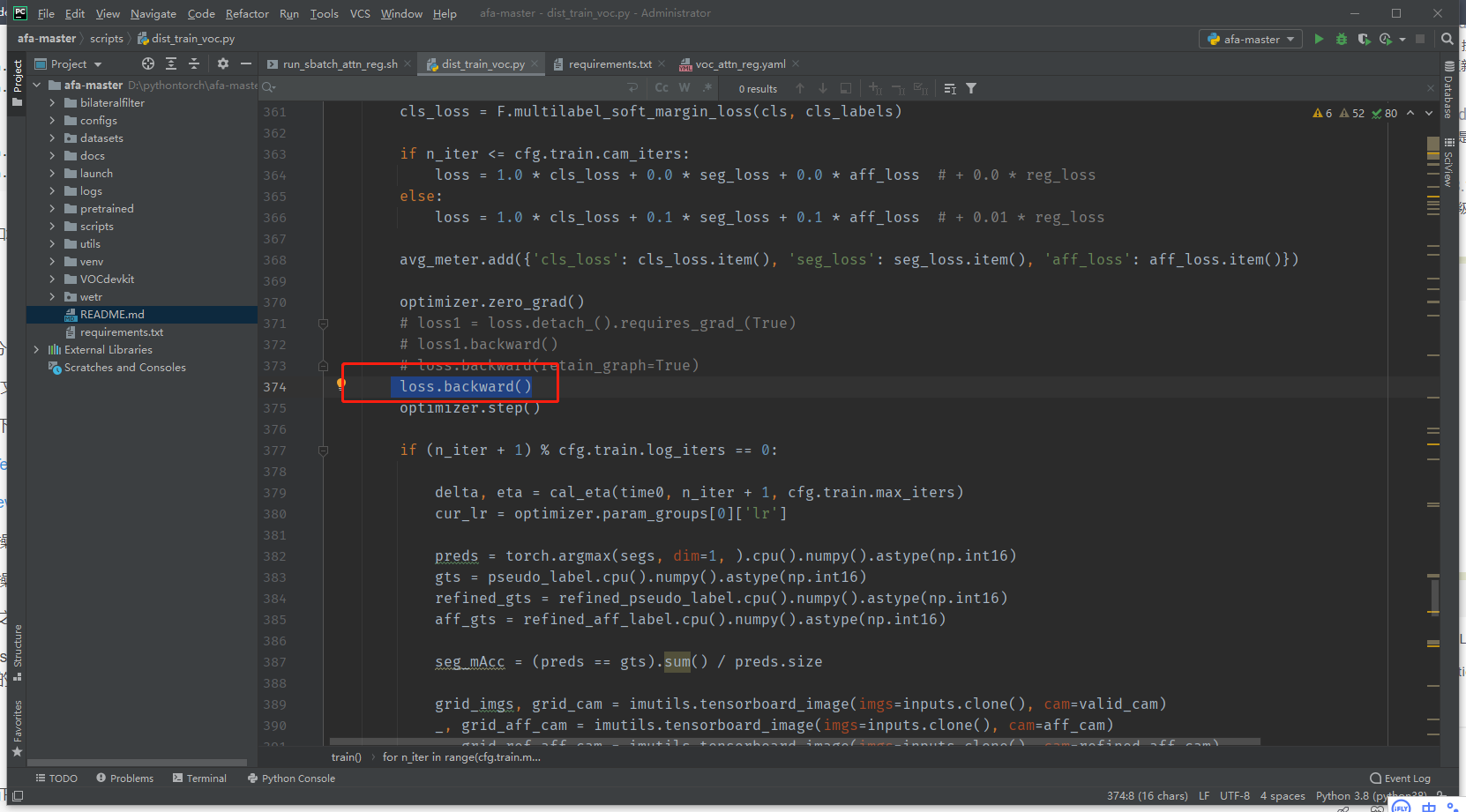Toggle regex mode in search bar
Viewport: 1466px width, 812px height.
coord(706,87)
